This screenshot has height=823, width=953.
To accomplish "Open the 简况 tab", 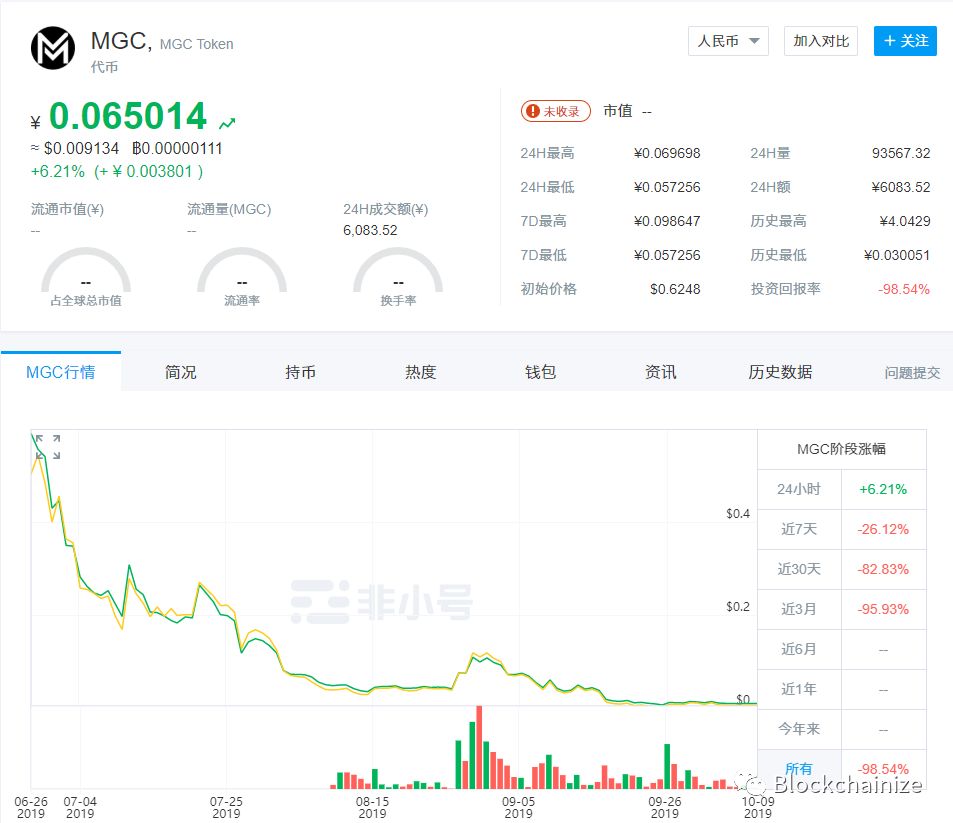I will pos(181,372).
